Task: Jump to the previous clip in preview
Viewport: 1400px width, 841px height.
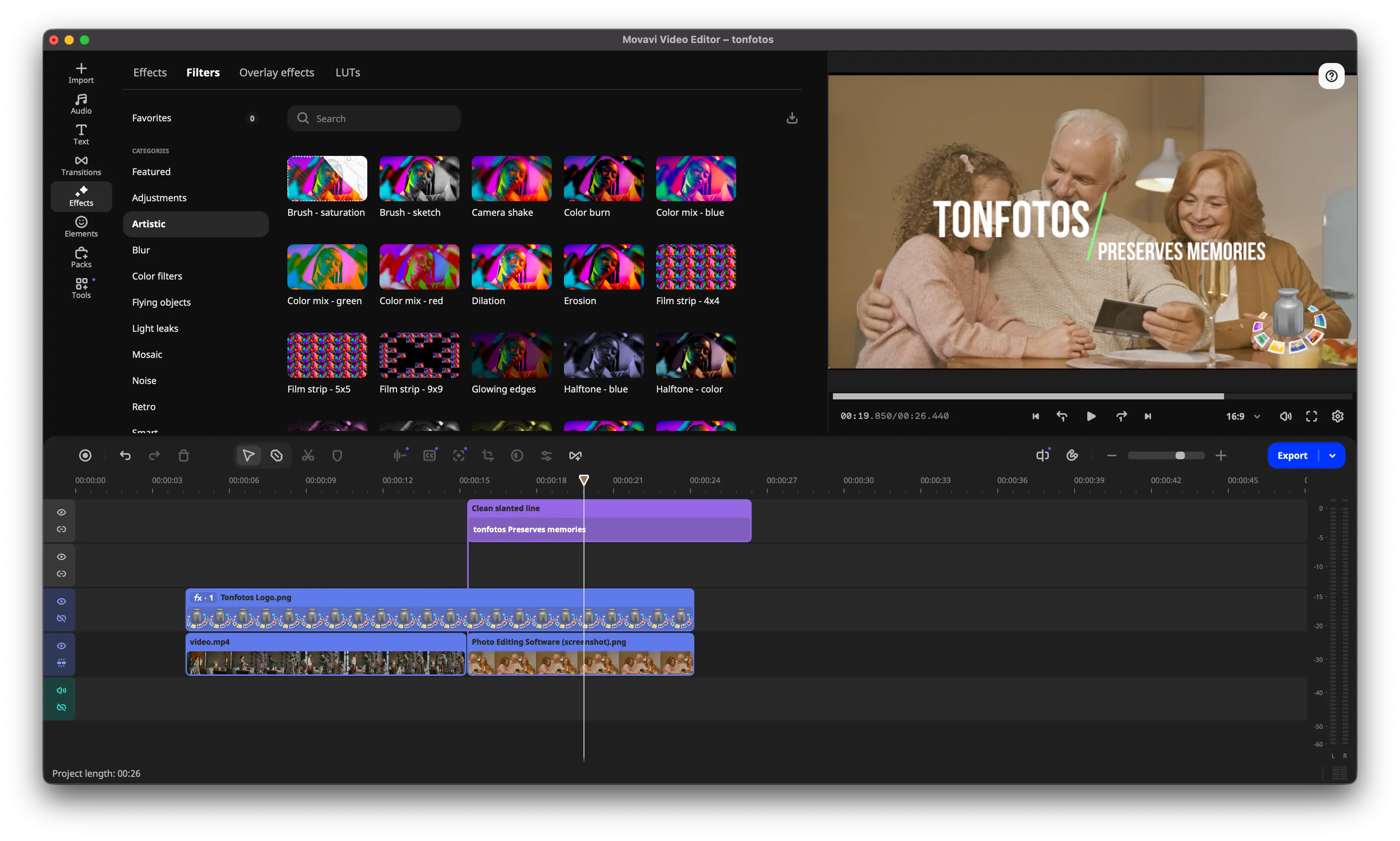Action: 1035,417
